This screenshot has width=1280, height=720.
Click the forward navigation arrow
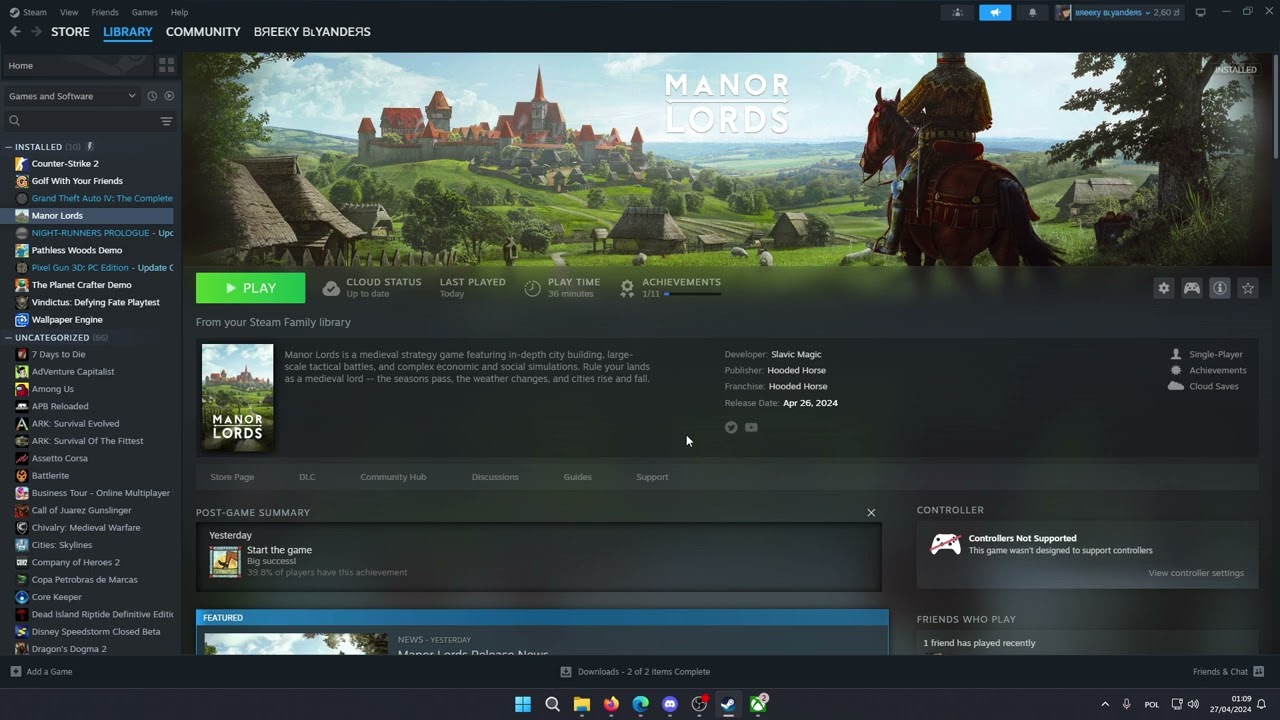[x=36, y=32]
